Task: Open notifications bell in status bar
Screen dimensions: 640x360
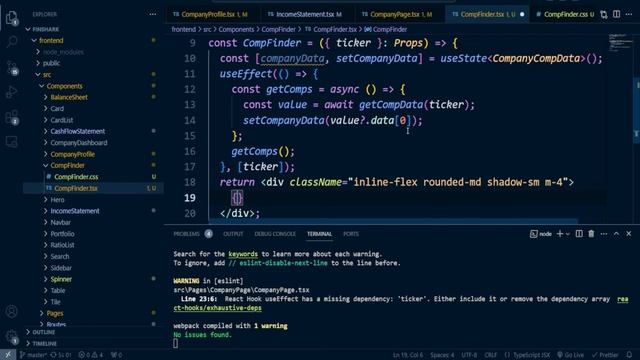Action: (x=629, y=355)
